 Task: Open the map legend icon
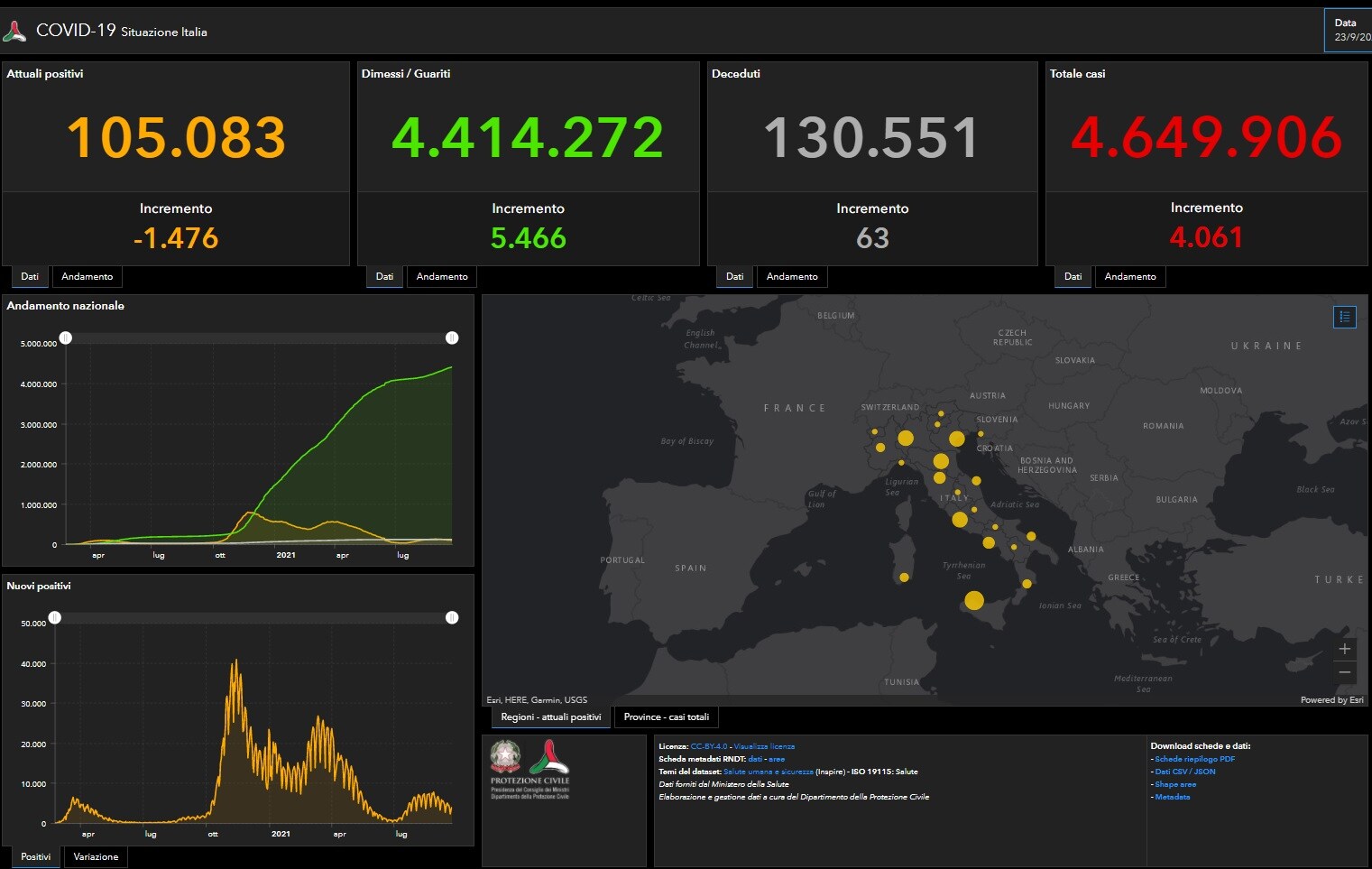1344,317
